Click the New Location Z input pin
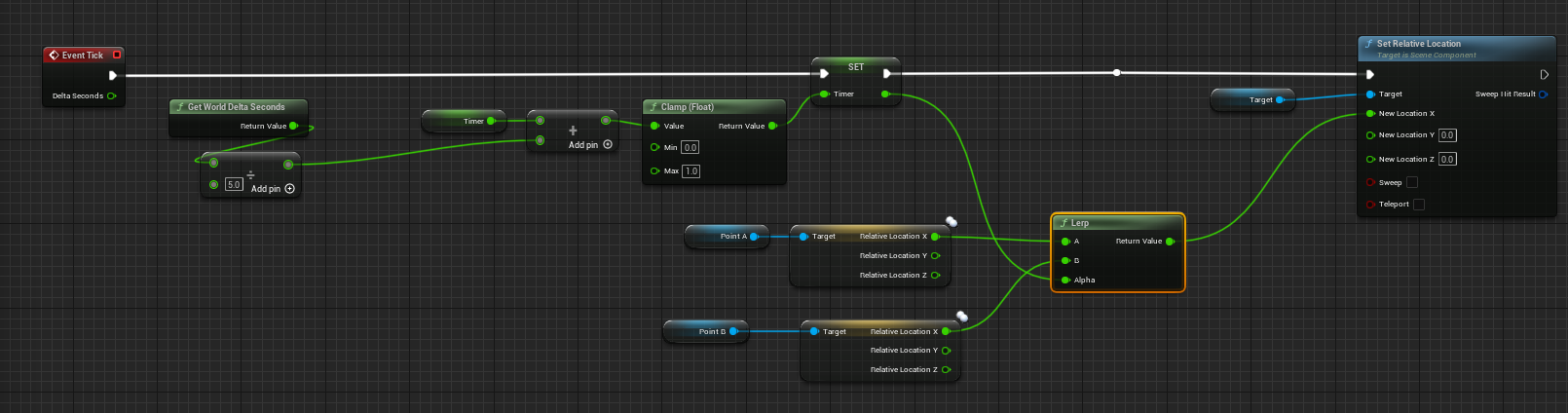 click(1370, 159)
